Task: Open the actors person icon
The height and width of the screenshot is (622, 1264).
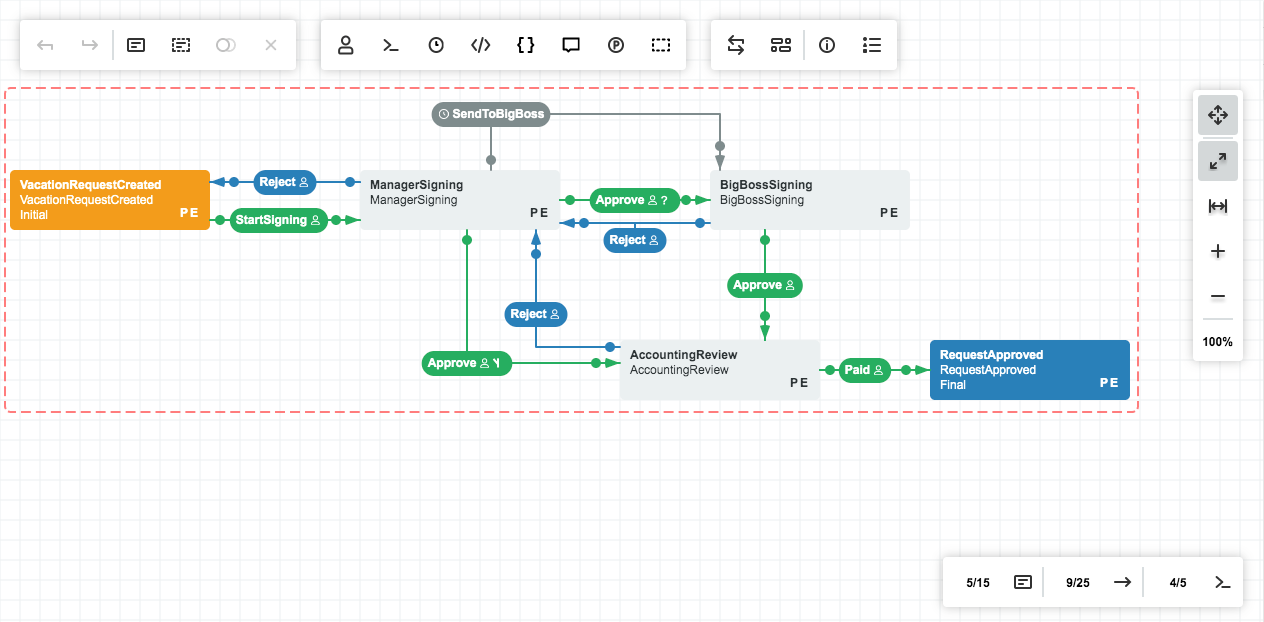Action: (346, 45)
